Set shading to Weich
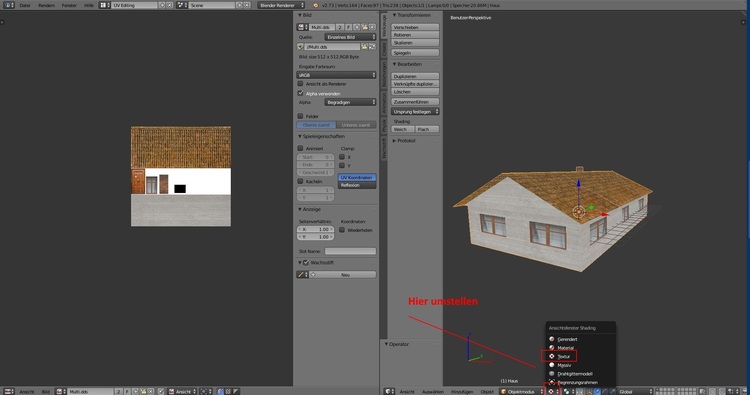 tap(403, 129)
